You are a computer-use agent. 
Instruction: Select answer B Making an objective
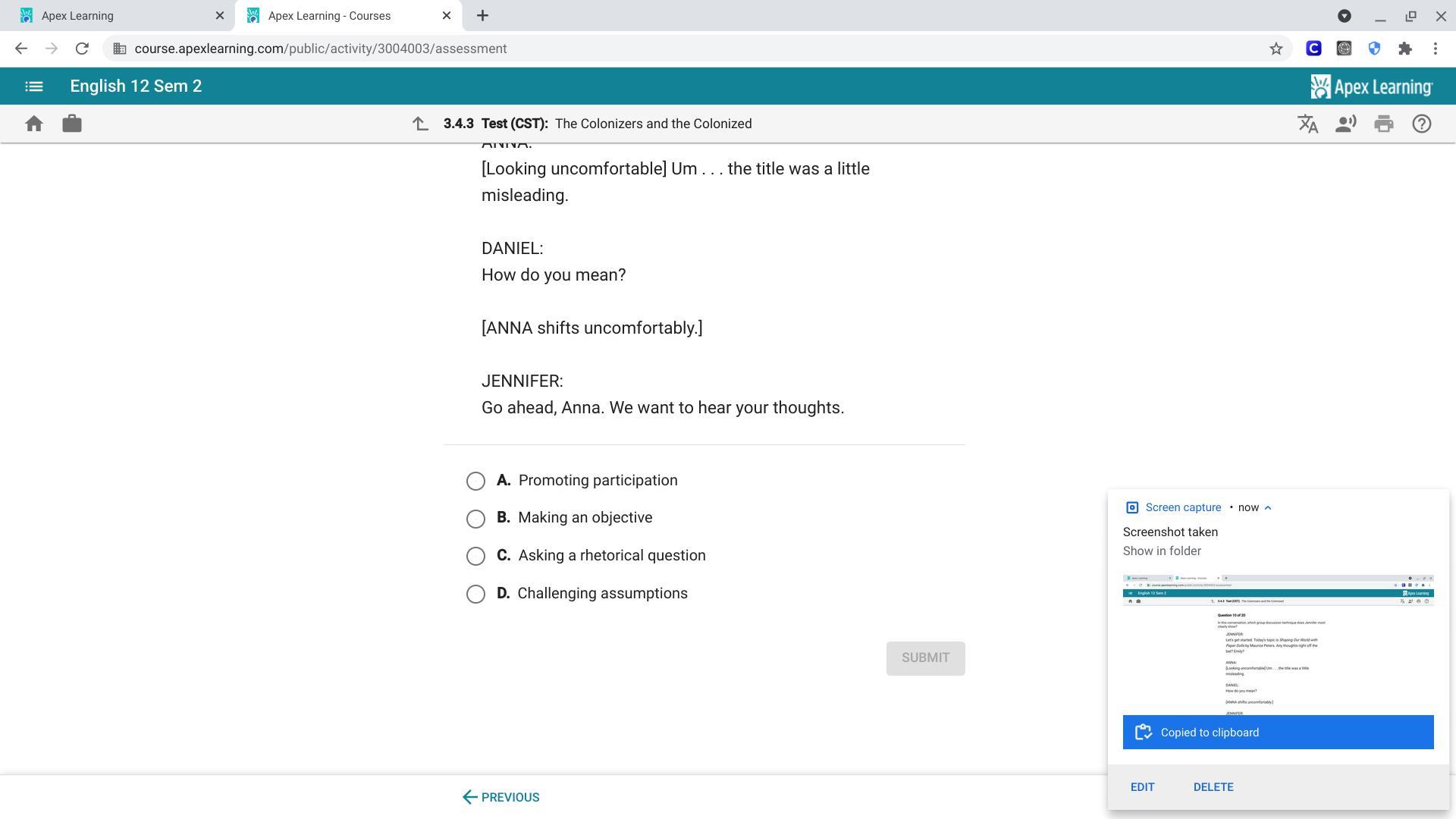(x=475, y=519)
